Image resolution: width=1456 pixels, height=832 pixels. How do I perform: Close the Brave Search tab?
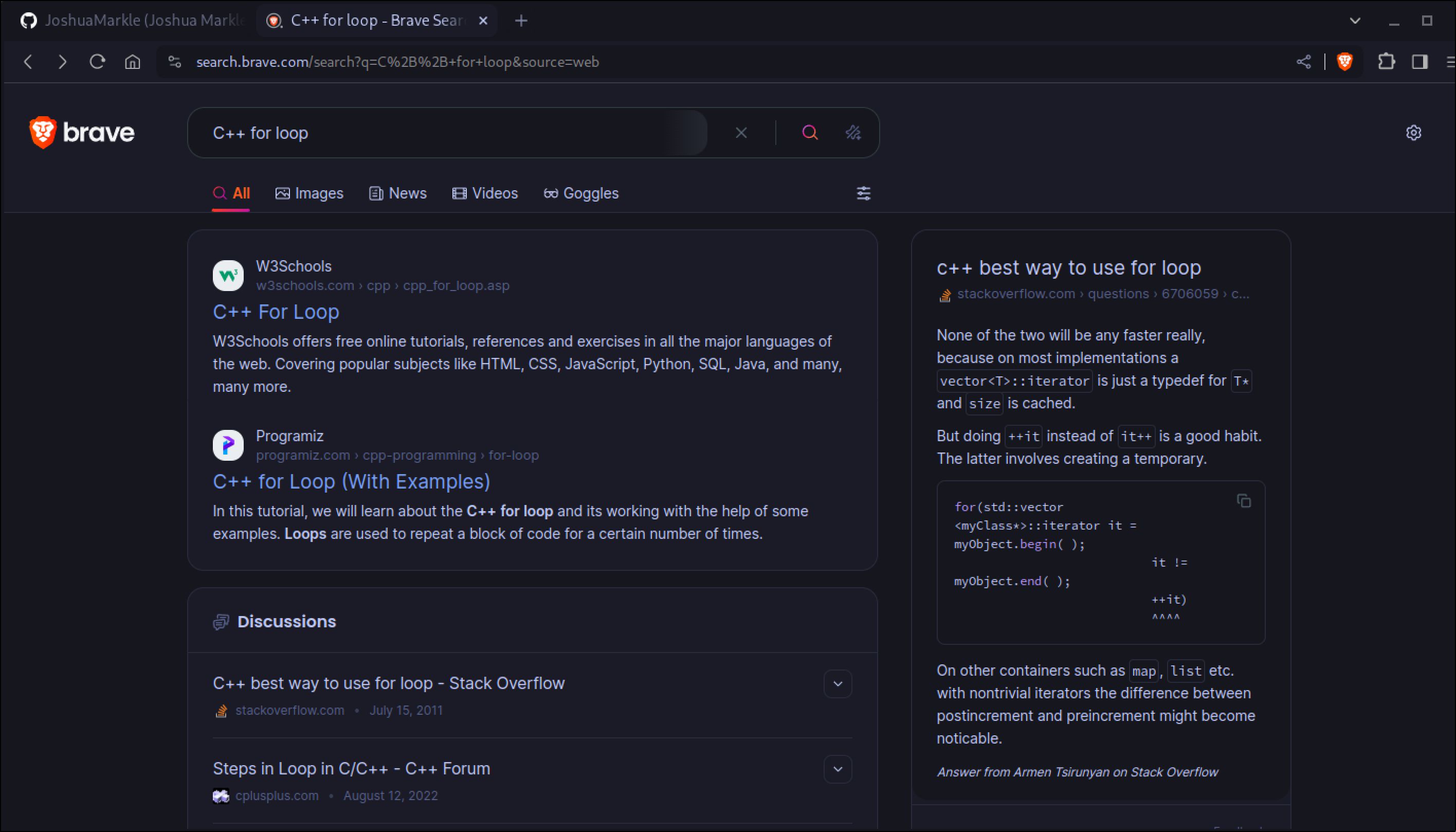tap(483, 21)
